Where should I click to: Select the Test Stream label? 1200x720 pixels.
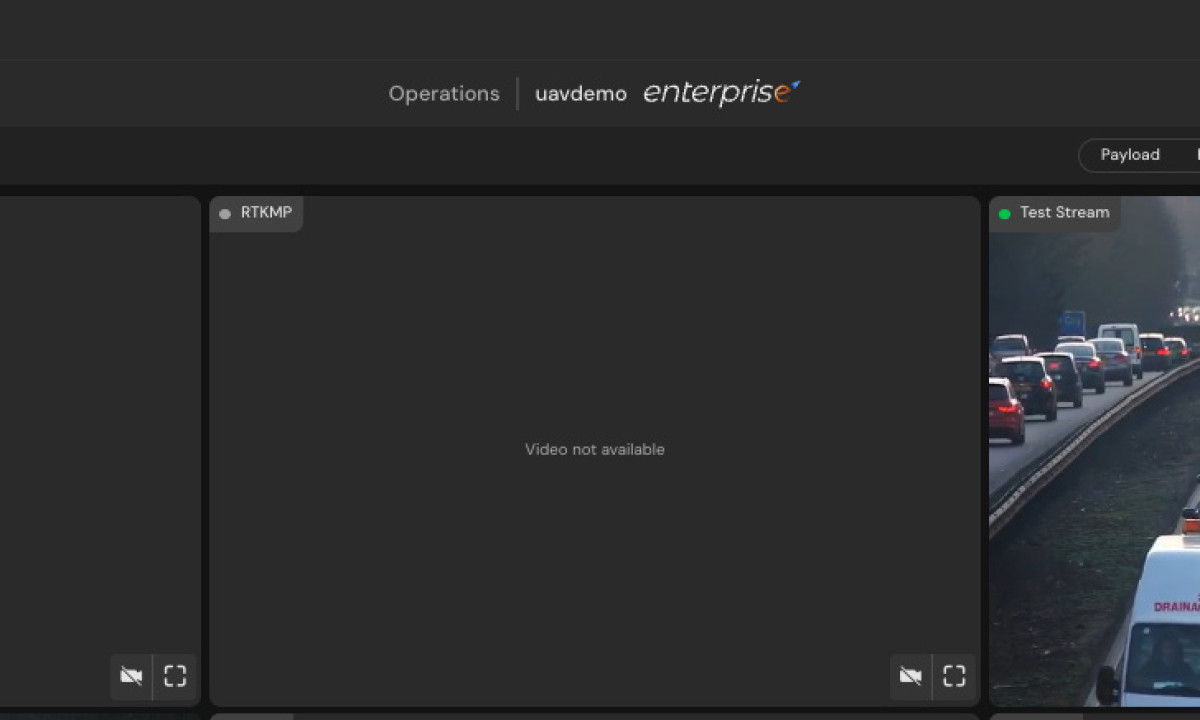(x=1065, y=212)
